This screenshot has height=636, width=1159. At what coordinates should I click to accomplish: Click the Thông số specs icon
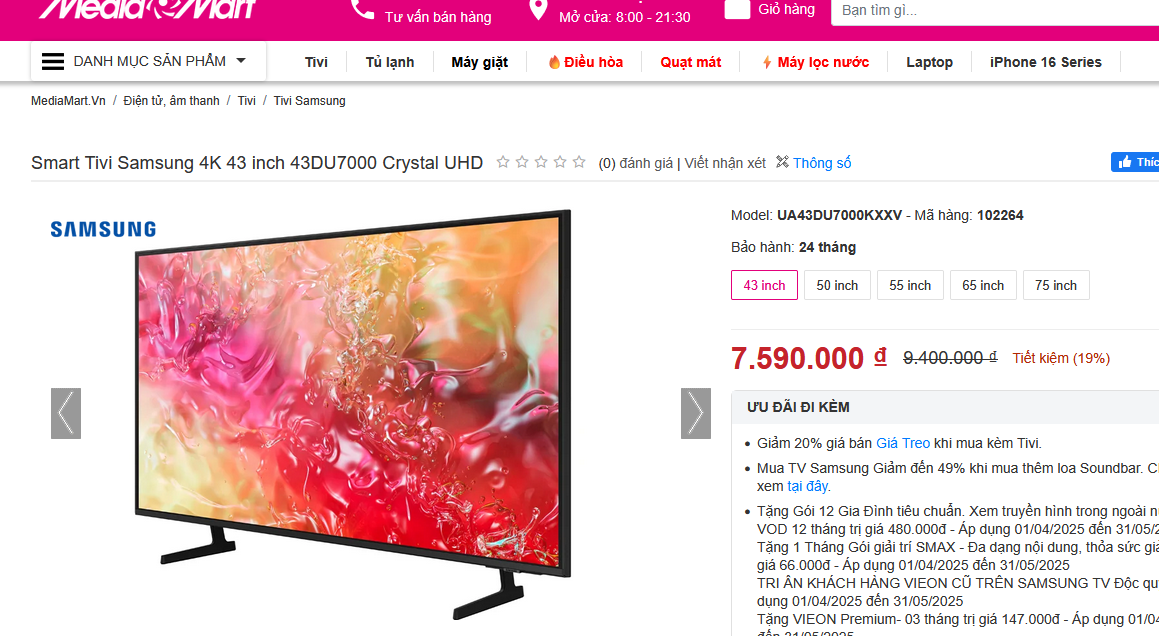(x=782, y=162)
